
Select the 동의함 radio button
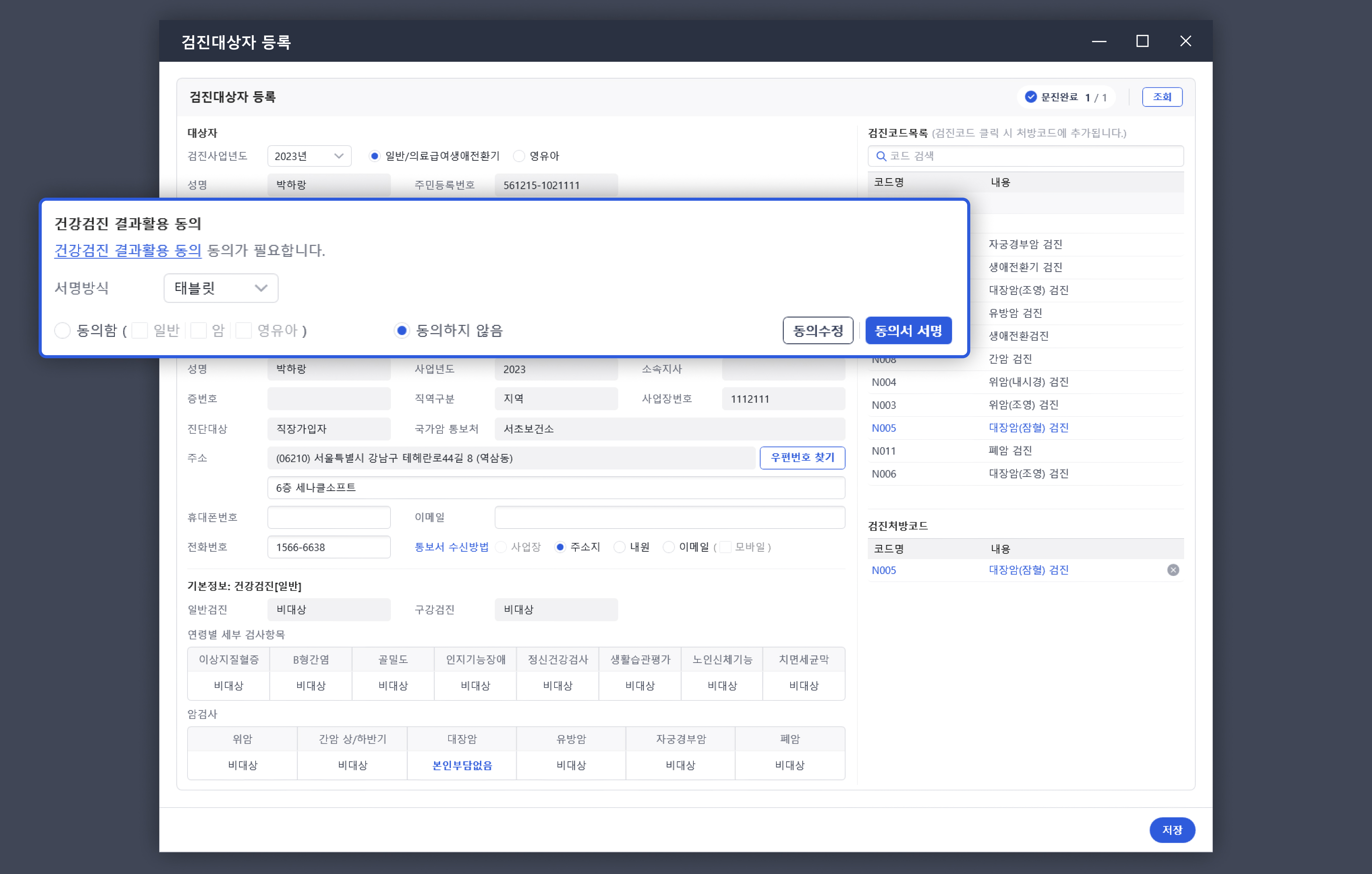pos(62,330)
